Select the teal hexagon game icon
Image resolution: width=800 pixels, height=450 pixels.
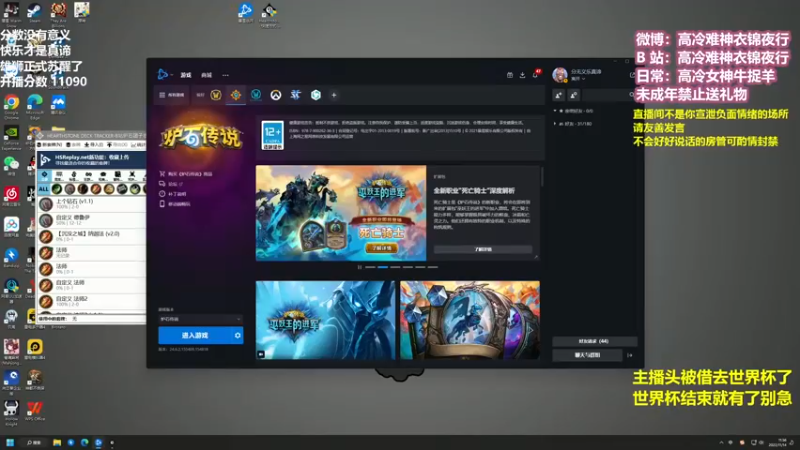(316, 95)
